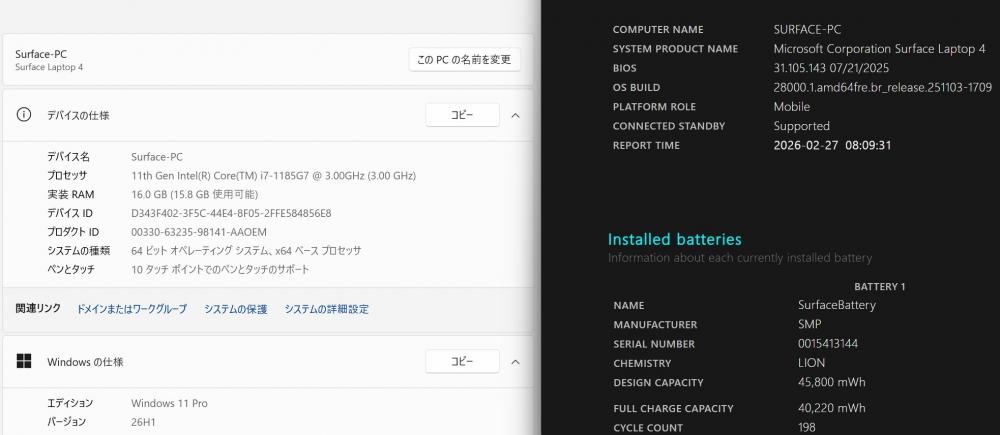Screen dimensions: 1000x435
Task: Collapse the Windows の仕様 section chevron
Action: click(515, 362)
